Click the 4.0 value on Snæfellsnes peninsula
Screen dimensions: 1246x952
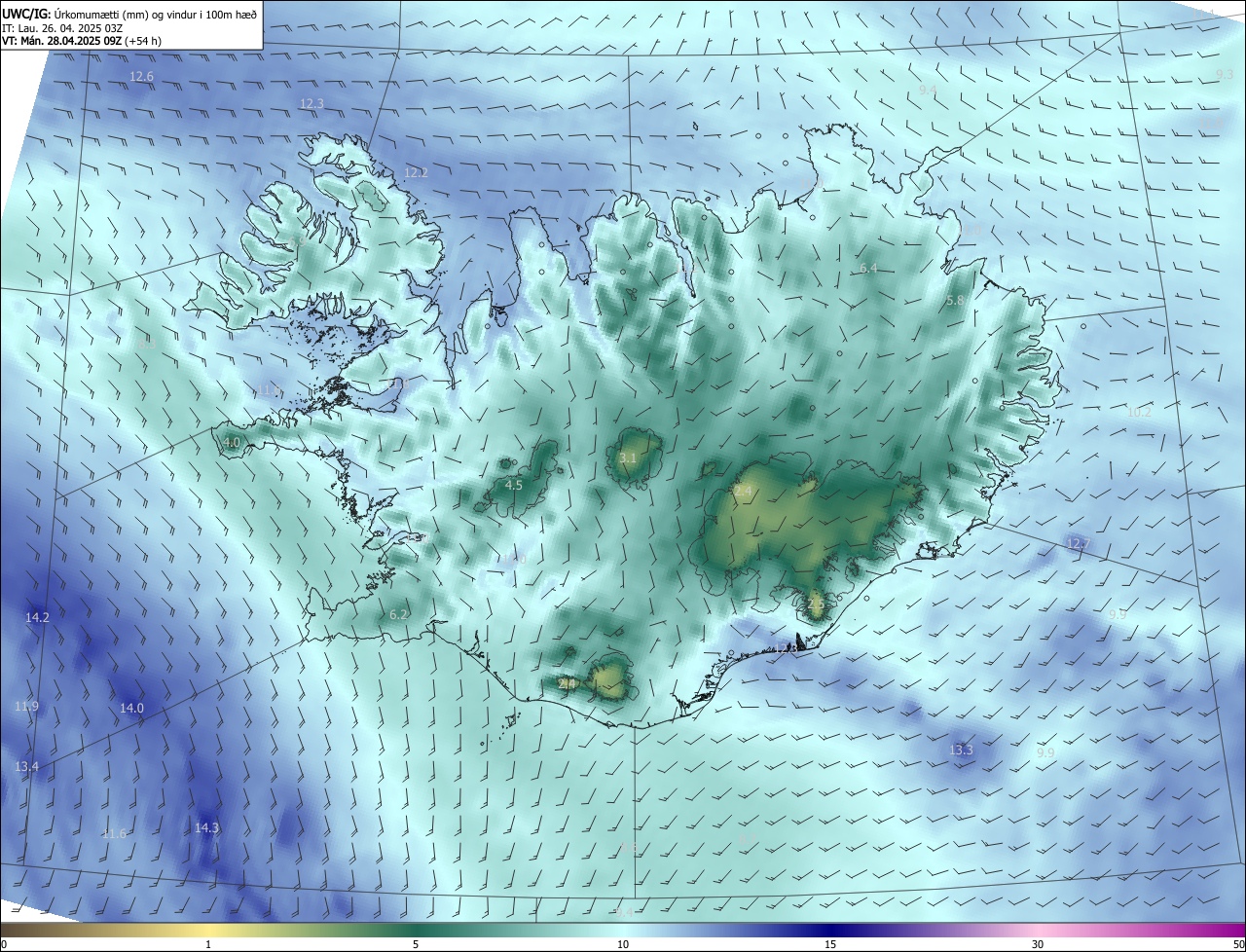[232, 442]
